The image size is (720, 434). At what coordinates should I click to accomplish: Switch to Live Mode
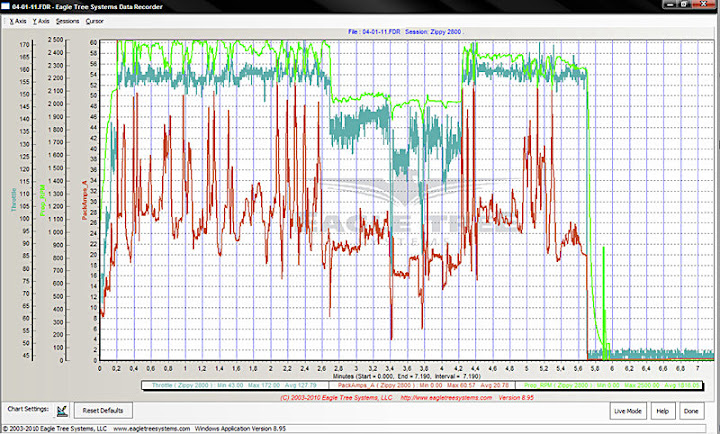(628, 411)
